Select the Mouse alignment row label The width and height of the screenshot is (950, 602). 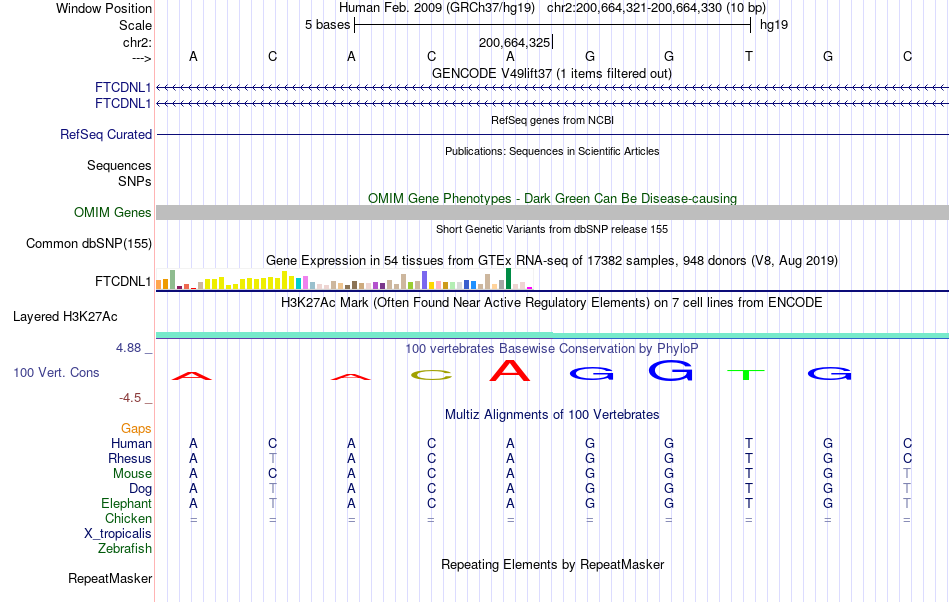(132, 474)
